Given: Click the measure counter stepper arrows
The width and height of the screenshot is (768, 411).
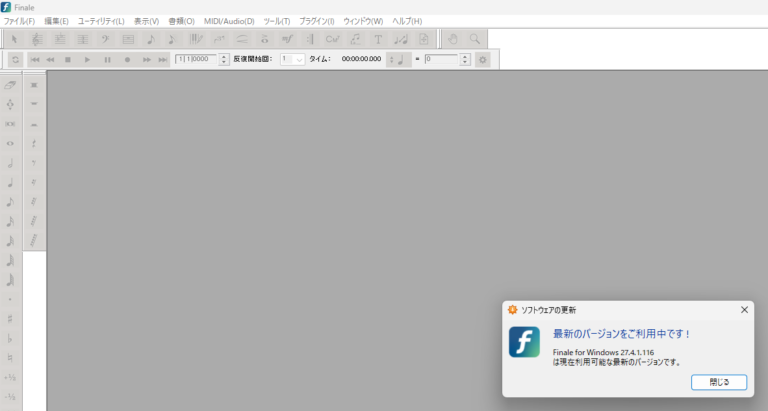Looking at the screenshot, I should pyautogui.click(x=224, y=60).
